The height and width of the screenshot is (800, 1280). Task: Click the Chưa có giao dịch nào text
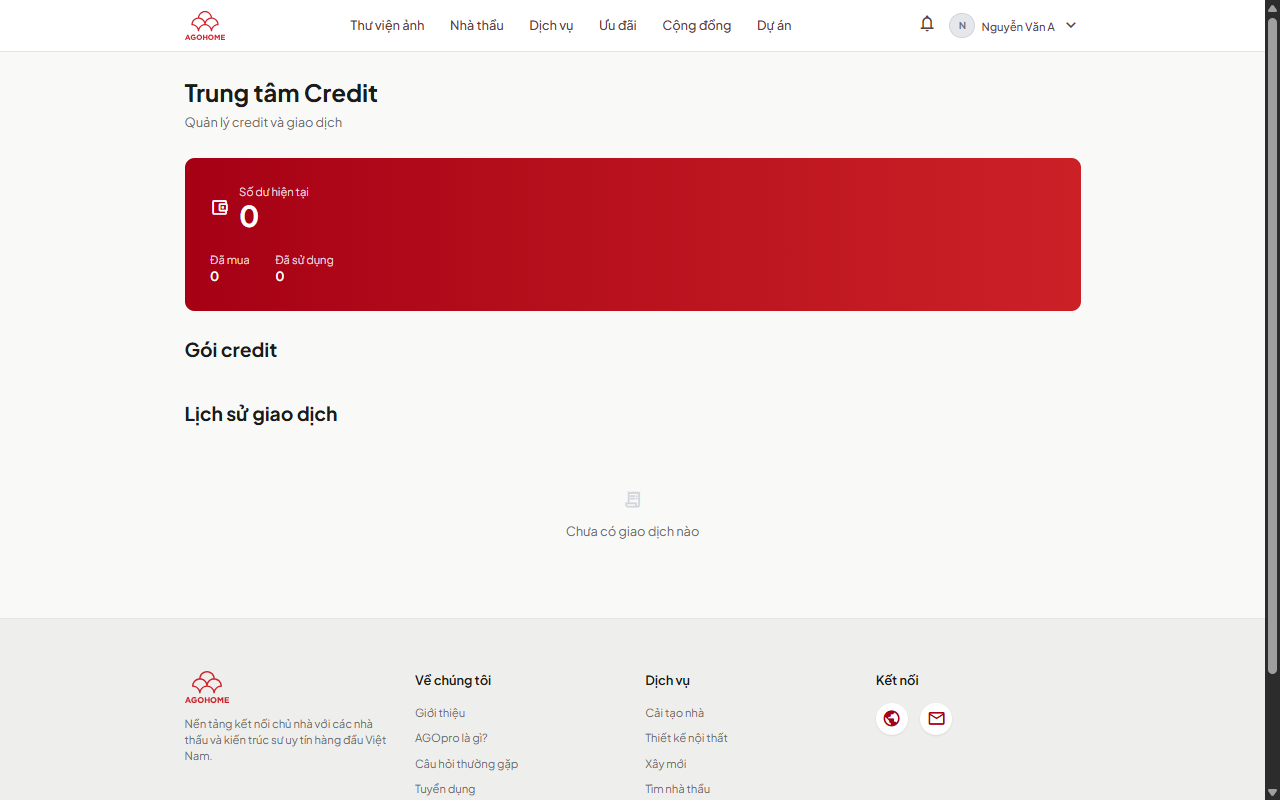click(x=632, y=532)
